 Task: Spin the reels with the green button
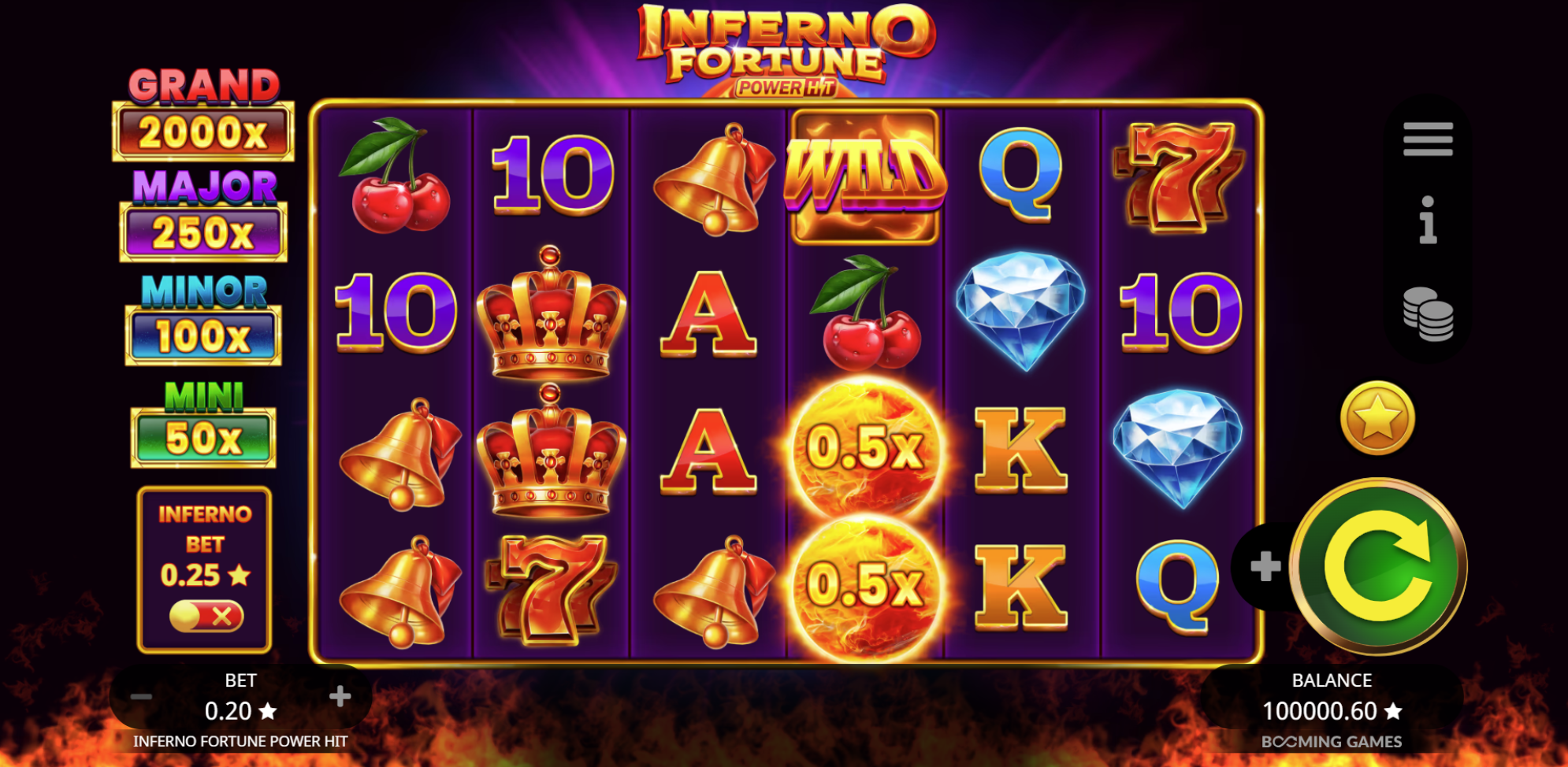tap(1379, 566)
